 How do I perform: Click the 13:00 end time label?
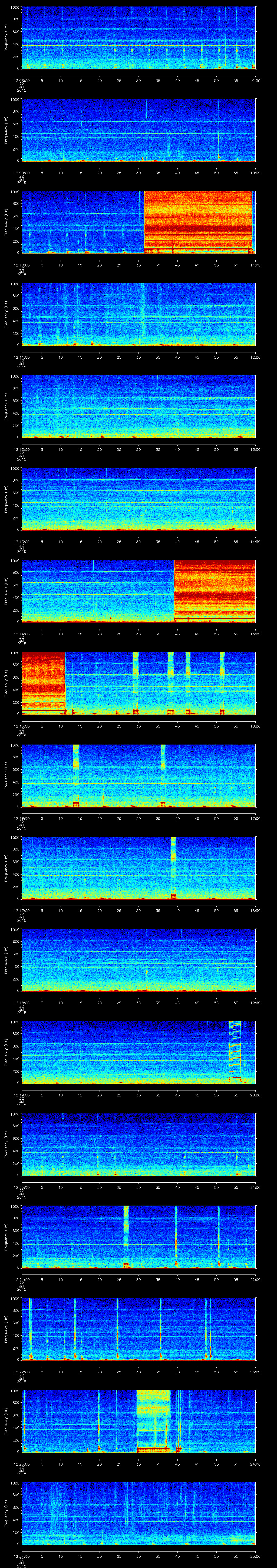[256, 449]
